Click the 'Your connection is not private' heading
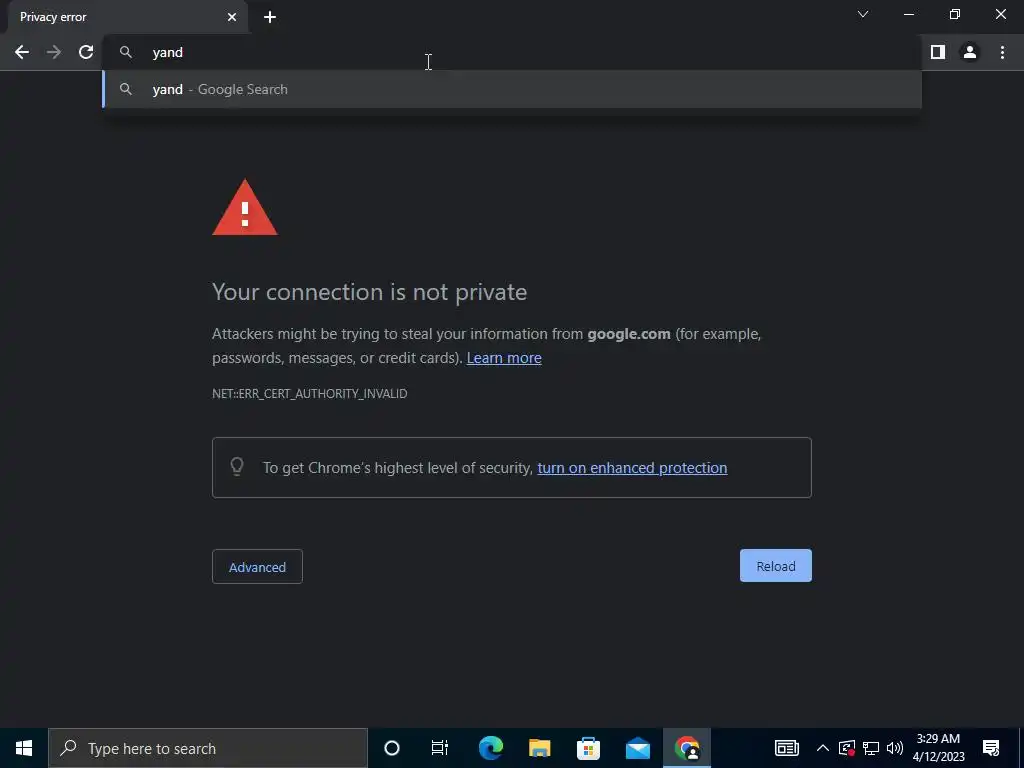The width and height of the screenshot is (1024, 768). (370, 292)
